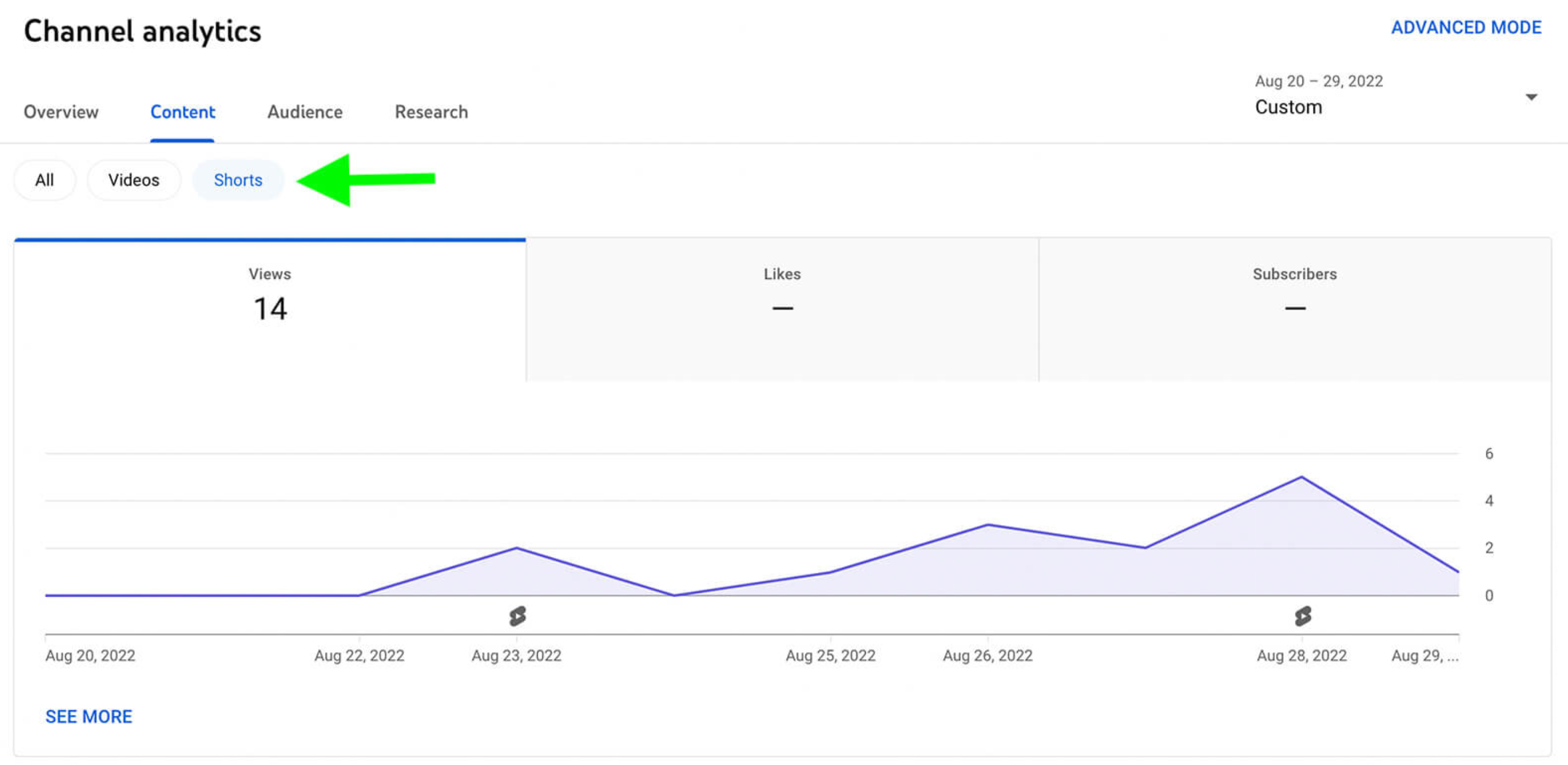Image resolution: width=1568 pixels, height=765 pixels.
Task: Open the Audience tab
Action: coord(304,112)
